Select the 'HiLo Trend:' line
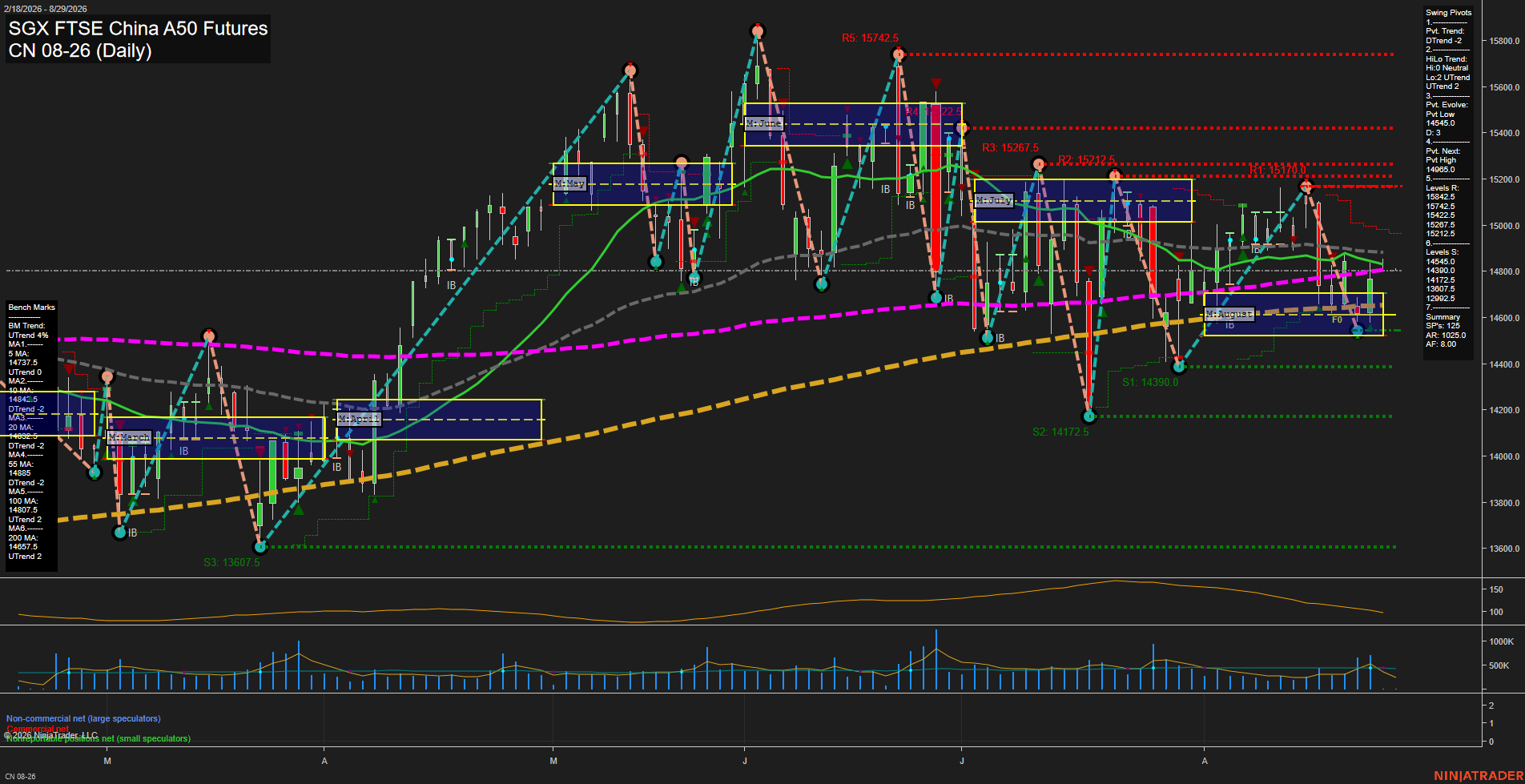This screenshot has width=1525, height=784. (x=1447, y=59)
